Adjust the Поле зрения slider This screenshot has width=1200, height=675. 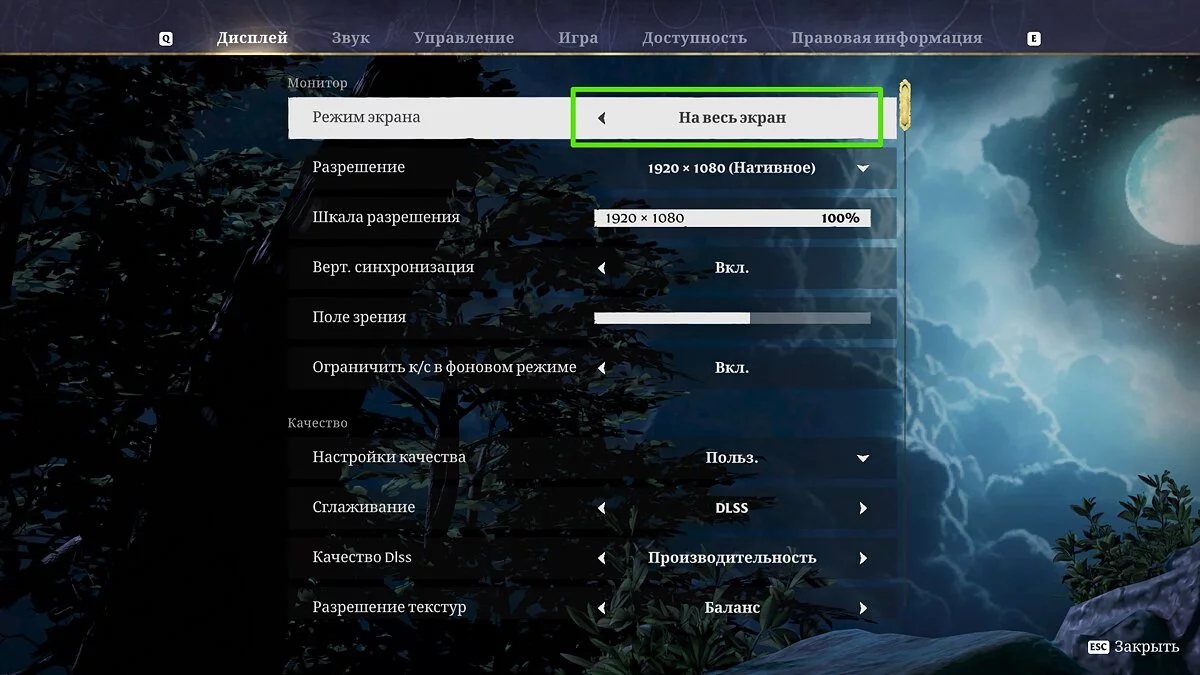tap(732, 318)
